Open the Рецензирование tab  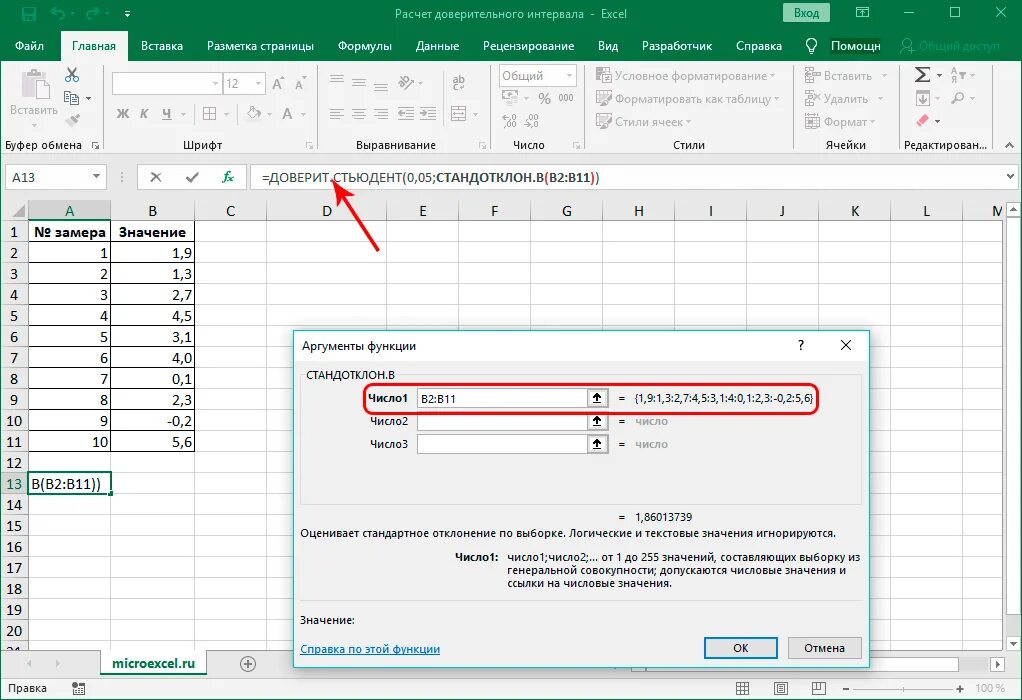(528, 46)
